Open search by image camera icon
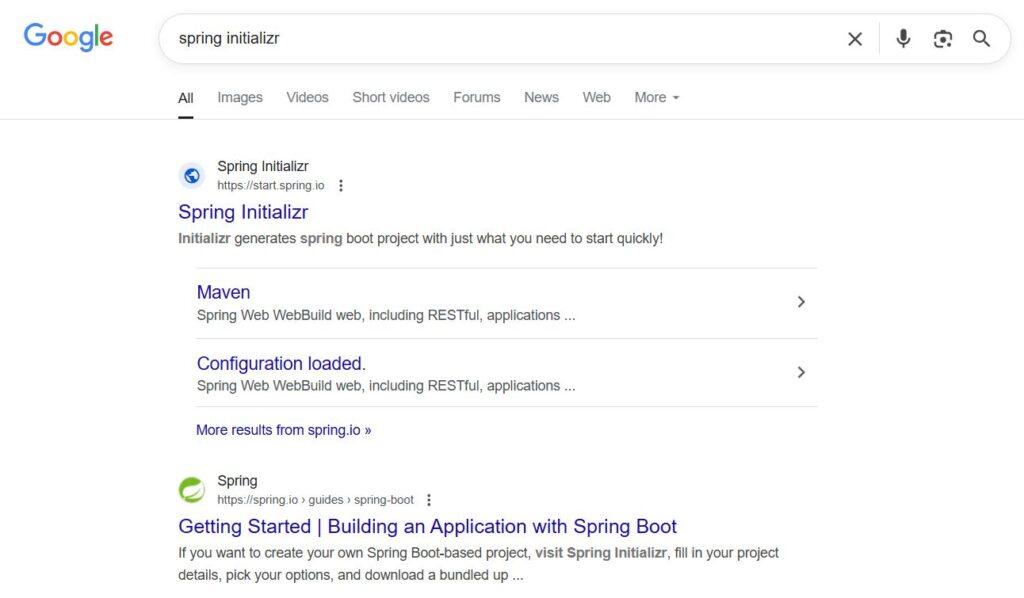1024x598 pixels. point(942,39)
